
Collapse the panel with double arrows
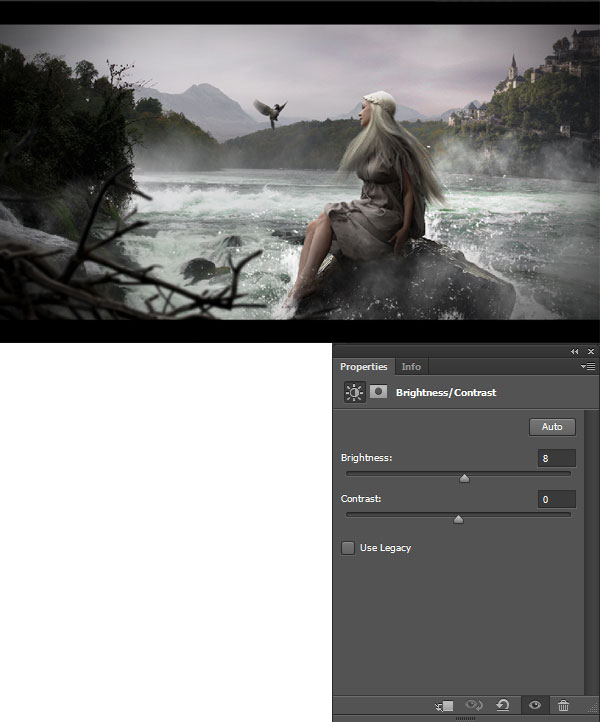tap(574, 351)
